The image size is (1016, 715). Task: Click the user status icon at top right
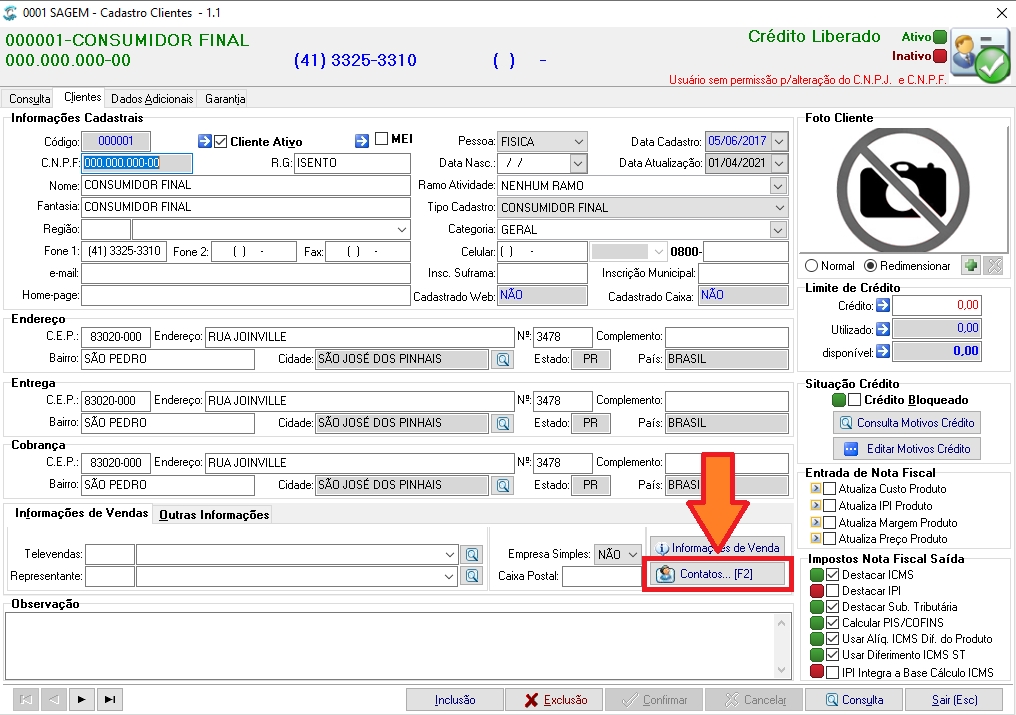pyautogui.click(x=980, y=56)
